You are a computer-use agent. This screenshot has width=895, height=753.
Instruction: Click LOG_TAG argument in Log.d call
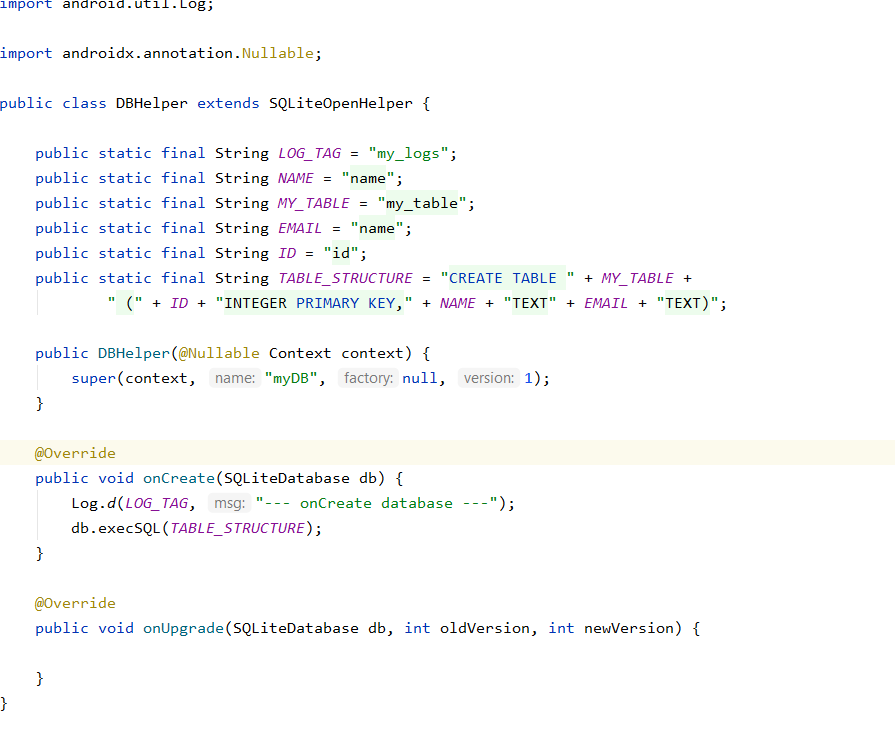coord(156,503)
